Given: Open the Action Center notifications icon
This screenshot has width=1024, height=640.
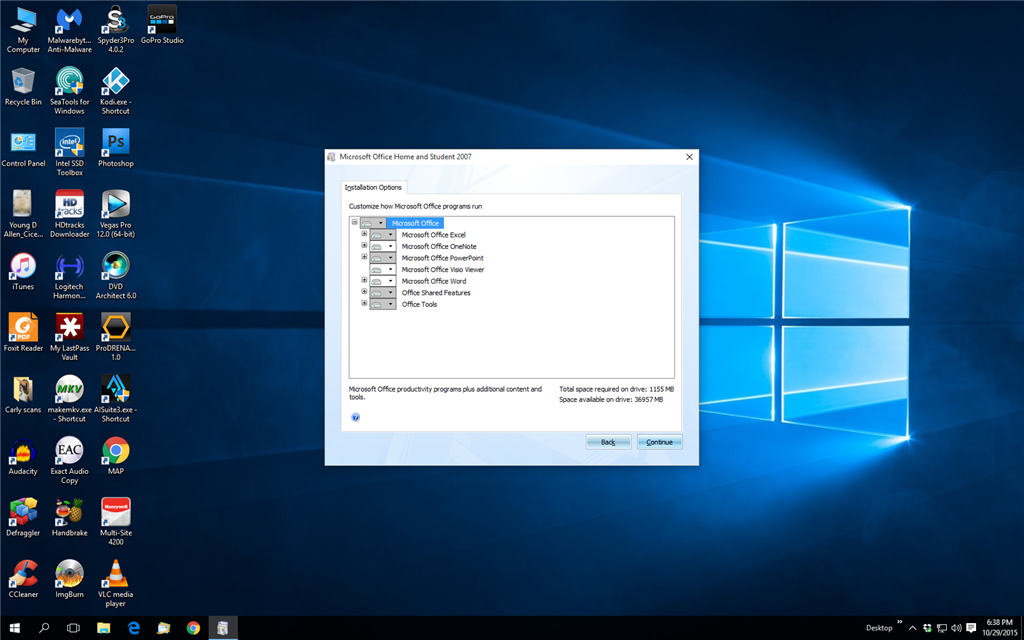Looking at the screenshot, I should [971, 628].
